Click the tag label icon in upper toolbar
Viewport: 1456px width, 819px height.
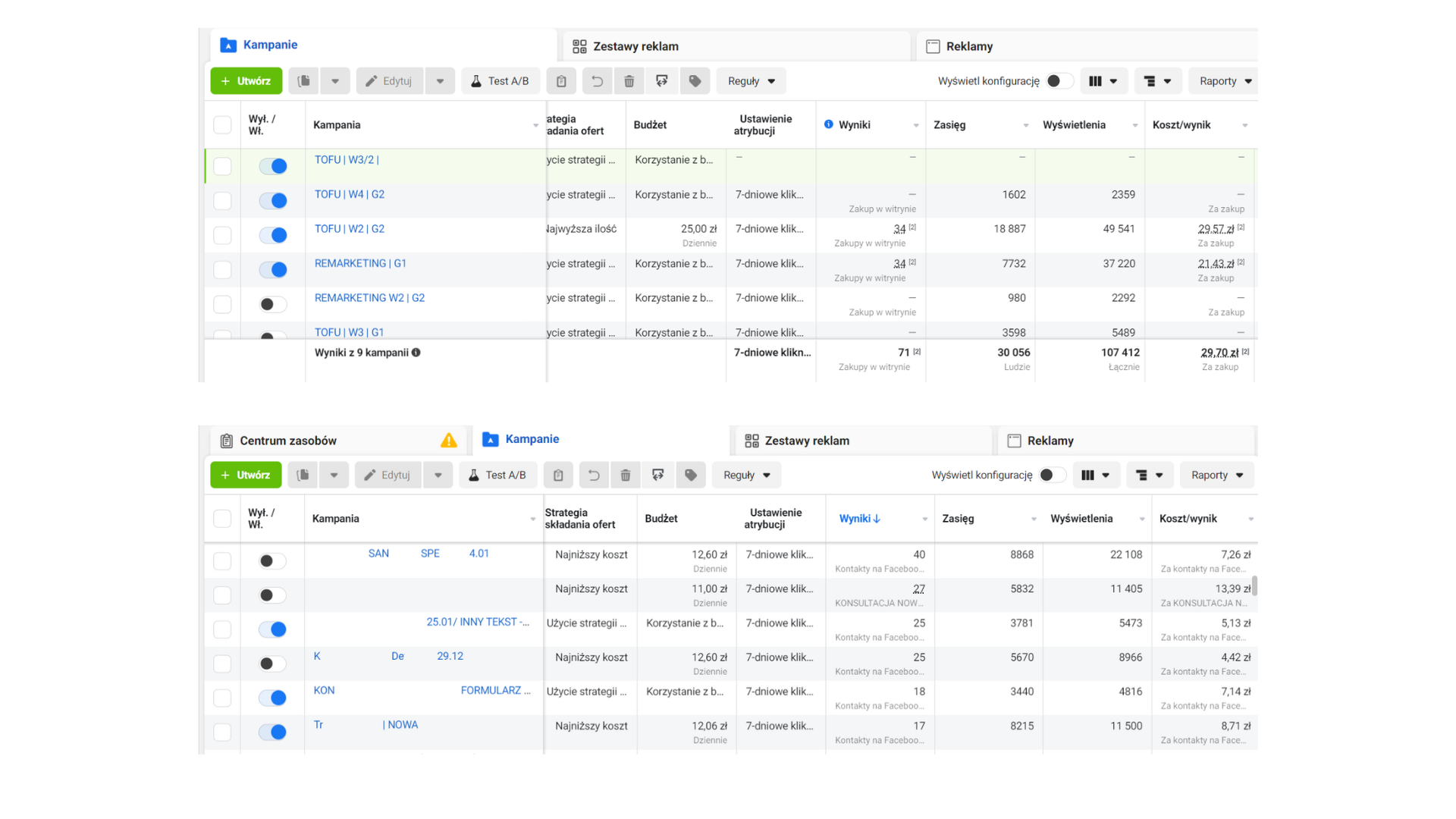[x=695, y=81]
